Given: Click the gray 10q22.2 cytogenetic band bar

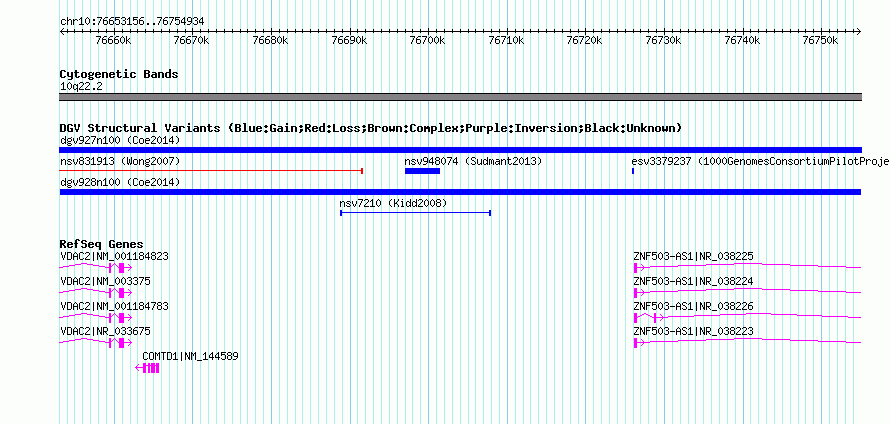Looking at the screenshot, I should tap(460, 97).
